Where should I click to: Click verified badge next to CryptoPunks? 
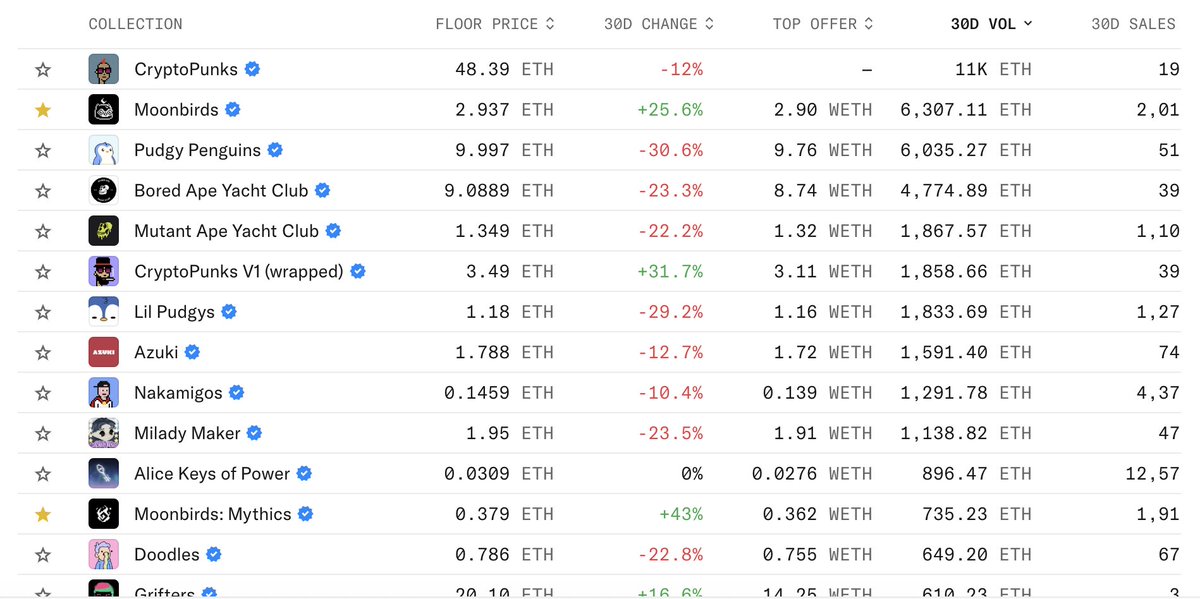coord(253,69)
